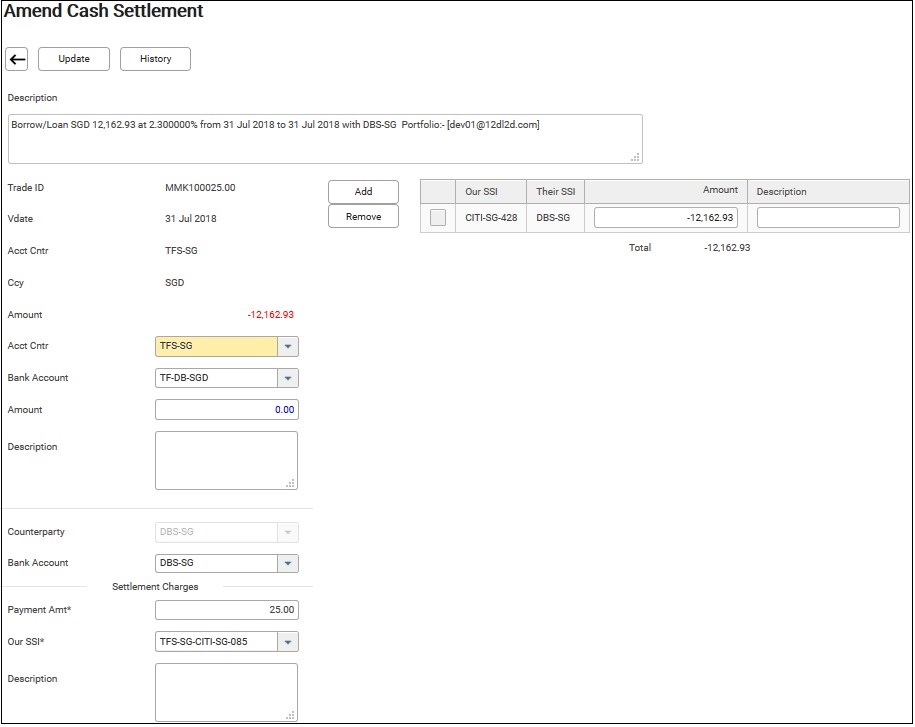Click the resize grip of top description box
The image size is (915, 727).
[x=635, y=157]
